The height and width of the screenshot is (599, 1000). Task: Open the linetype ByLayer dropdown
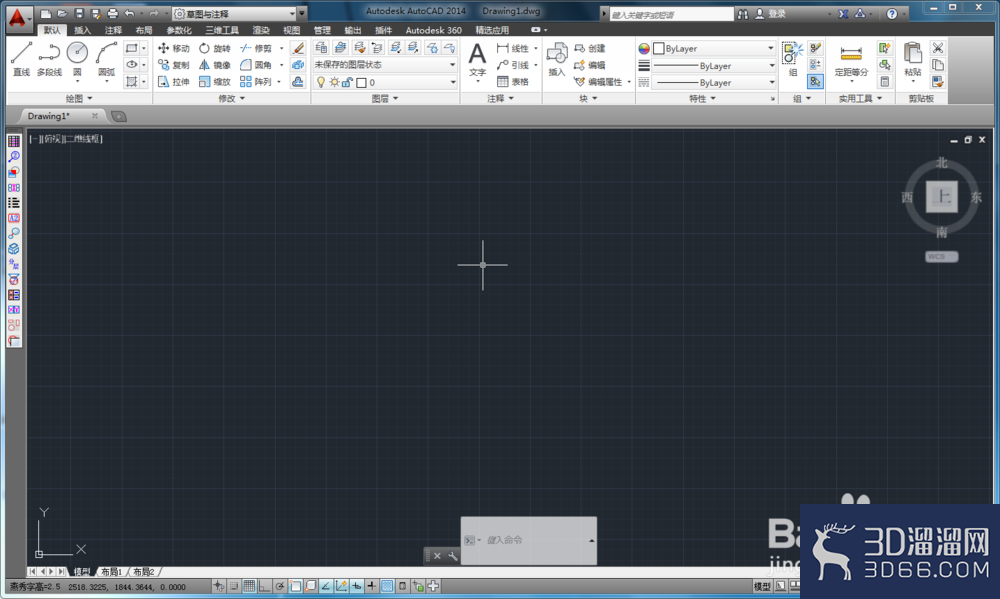coord(714,83)
